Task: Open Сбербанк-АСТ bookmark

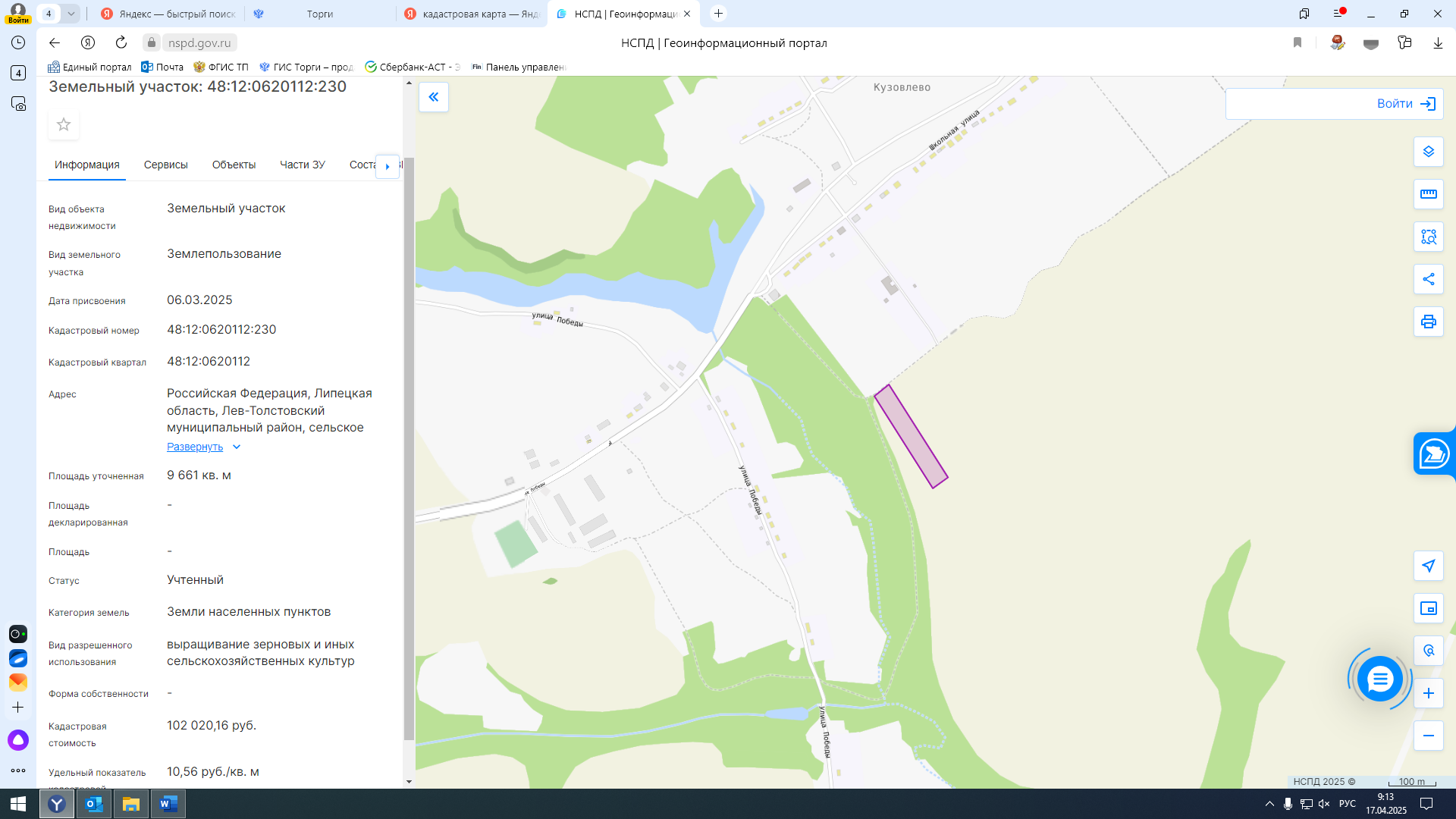Action: pos(413,67)
